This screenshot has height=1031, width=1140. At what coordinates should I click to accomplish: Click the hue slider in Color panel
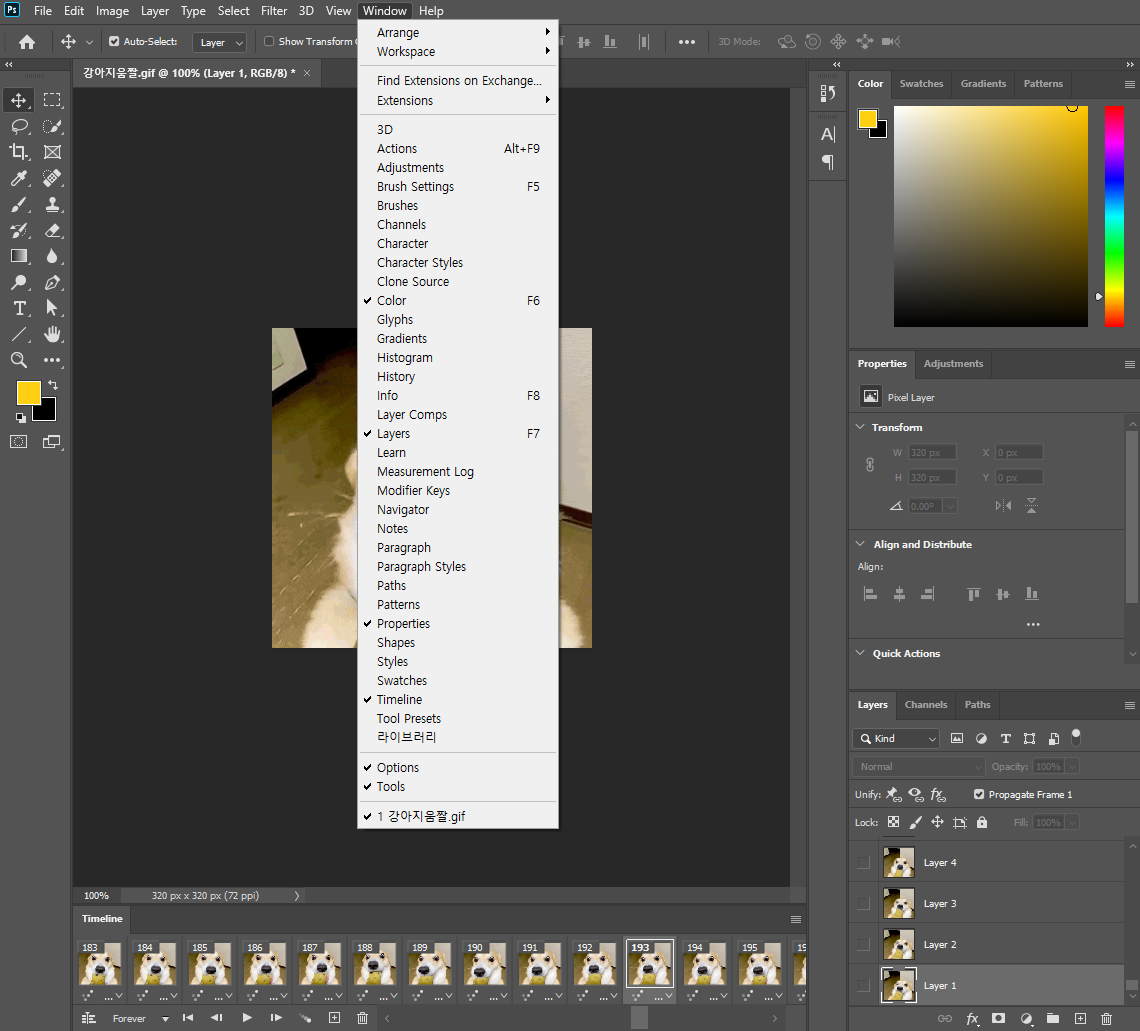[x=1114, y=217]
